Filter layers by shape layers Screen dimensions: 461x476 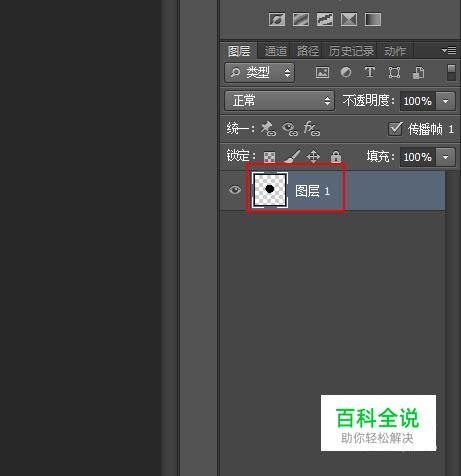[394, 72]
